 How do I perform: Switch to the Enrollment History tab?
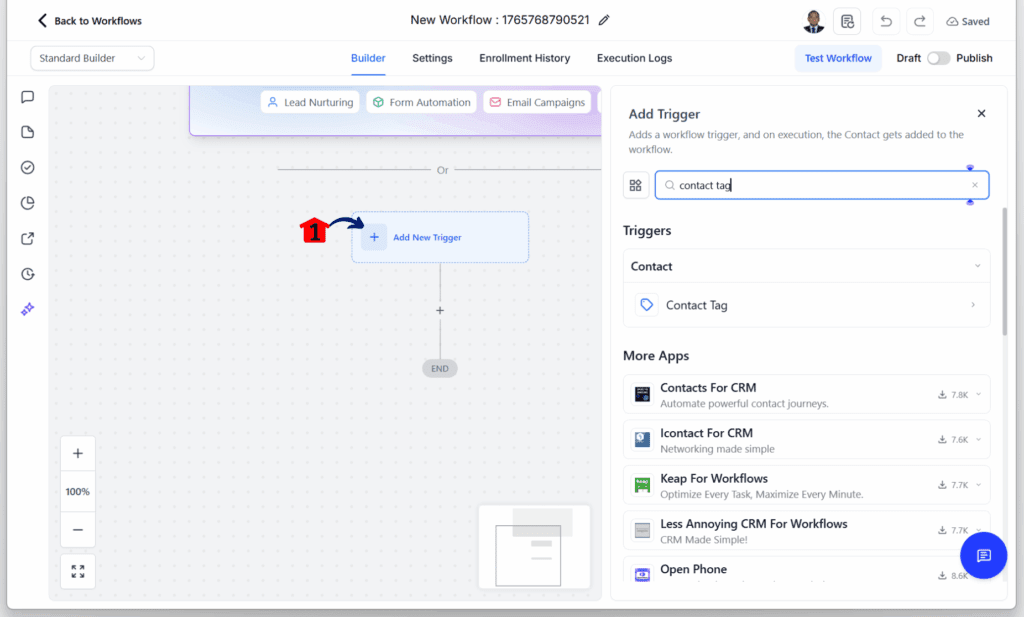(524, 58)
